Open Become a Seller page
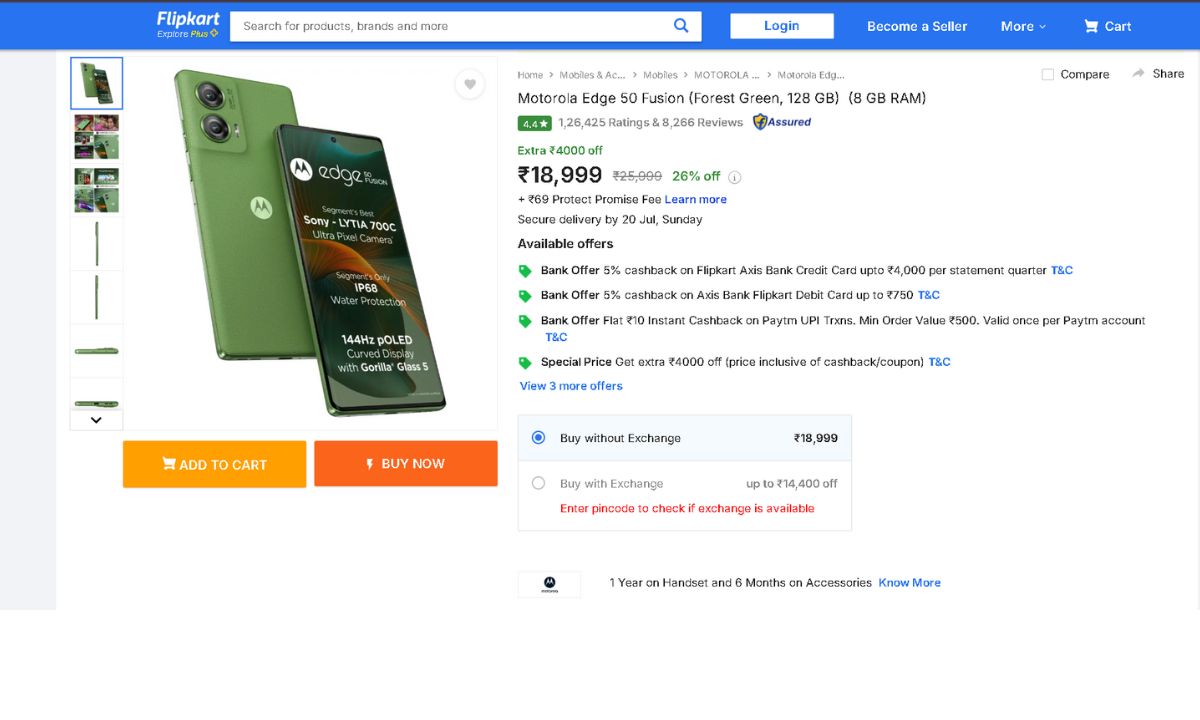 tap(917, 26)
